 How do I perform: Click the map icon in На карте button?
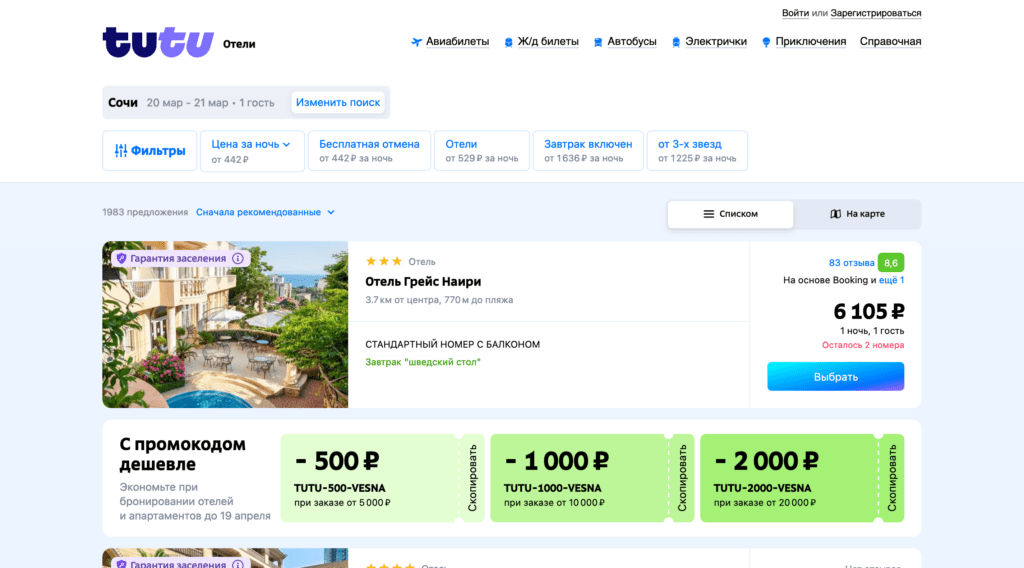[835, 214]
